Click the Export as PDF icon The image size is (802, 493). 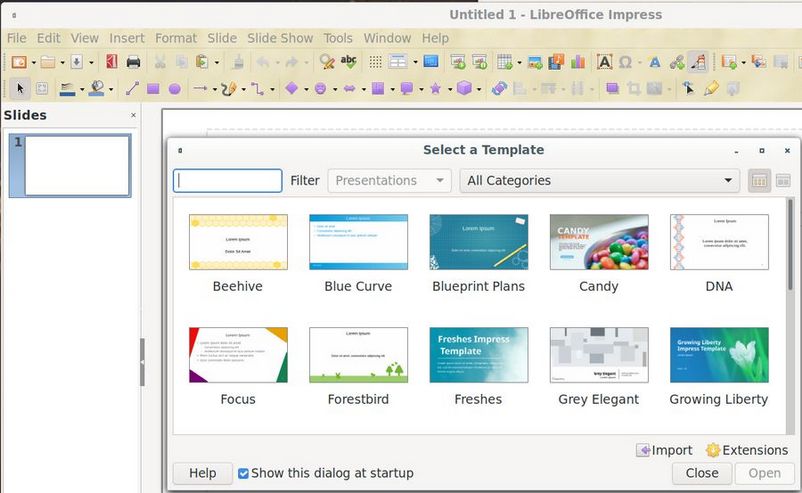pos(111,62)
